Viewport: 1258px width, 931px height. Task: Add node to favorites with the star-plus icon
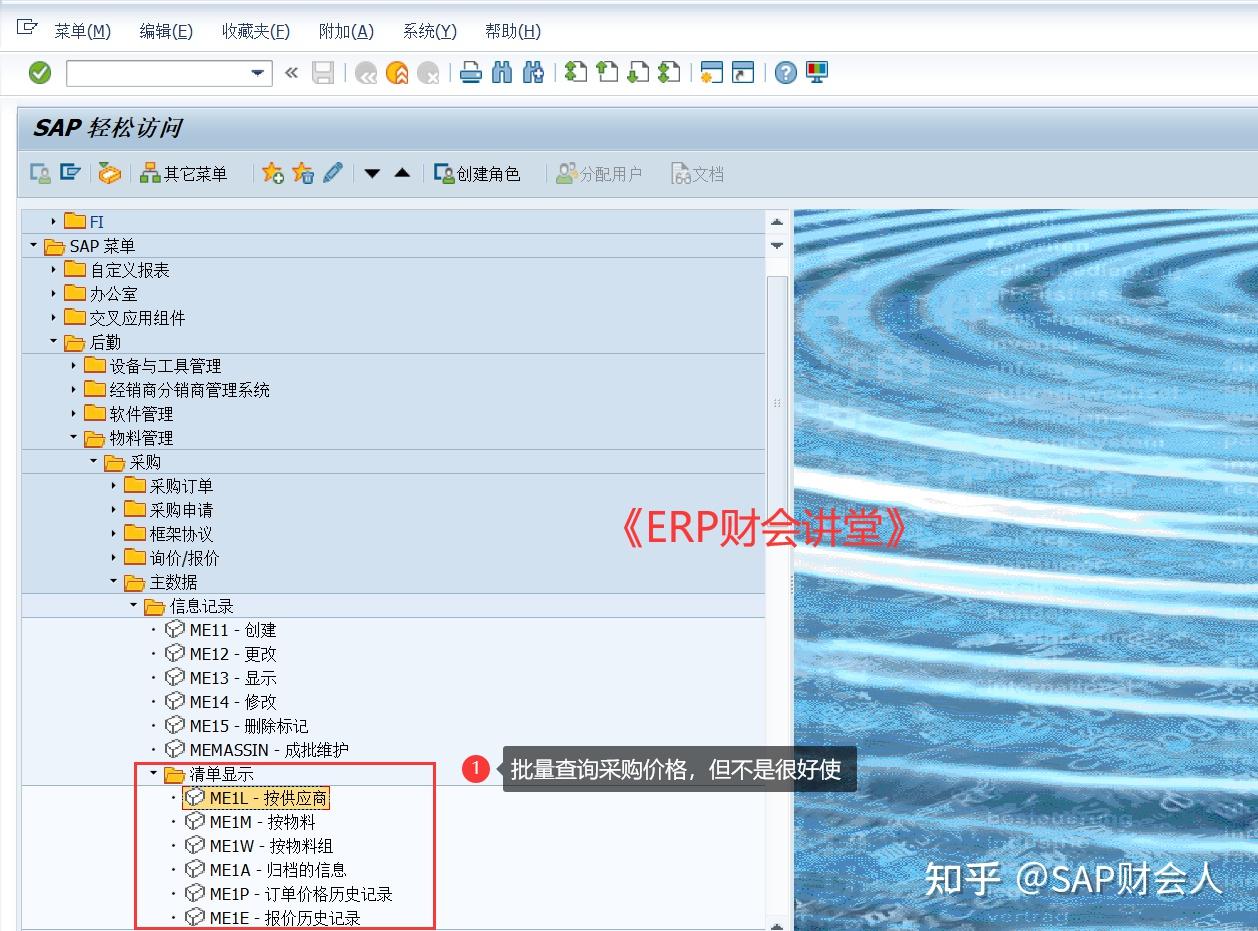coord(271,172)
